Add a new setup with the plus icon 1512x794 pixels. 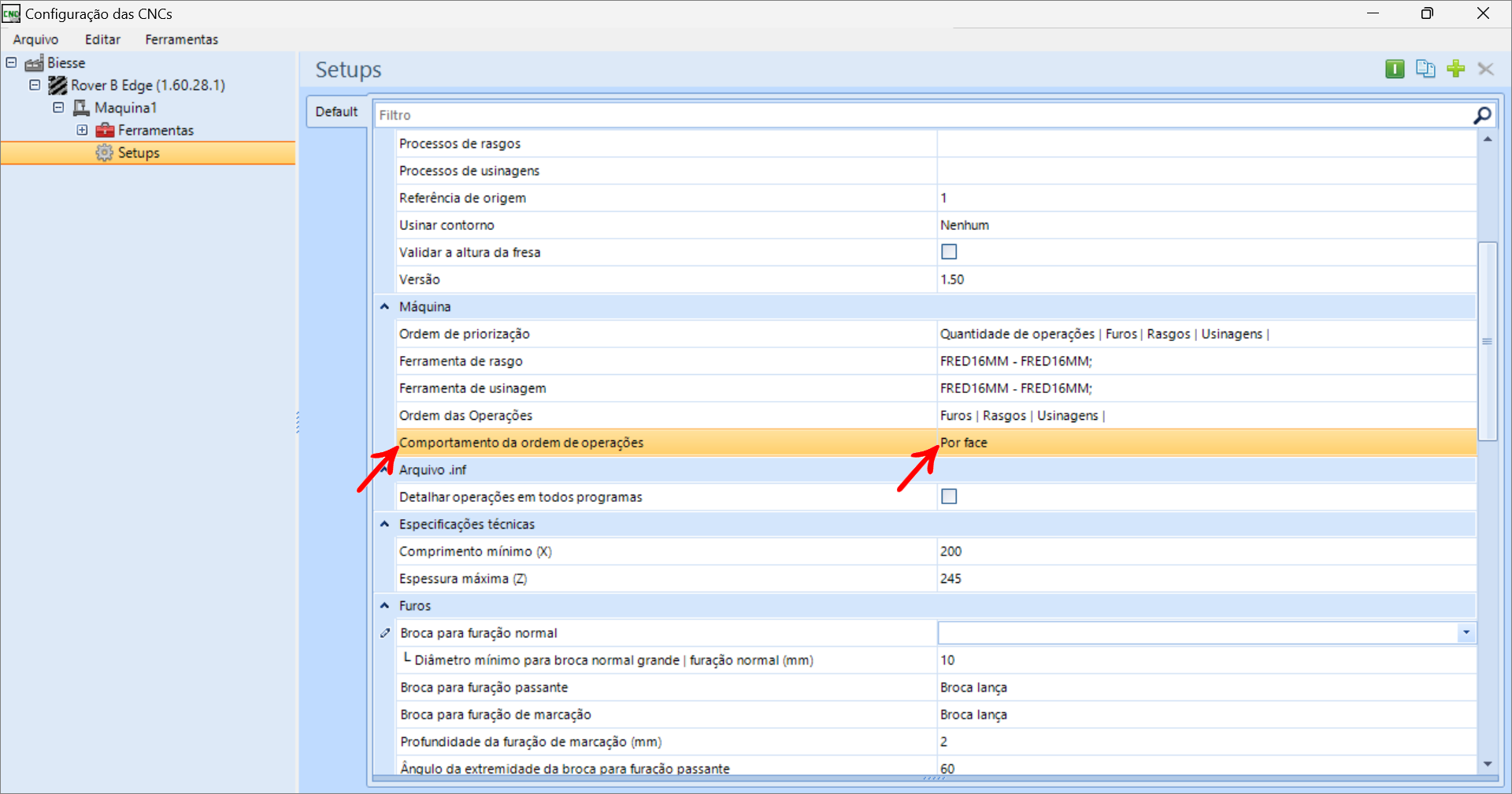click(x=1455, y=69)
